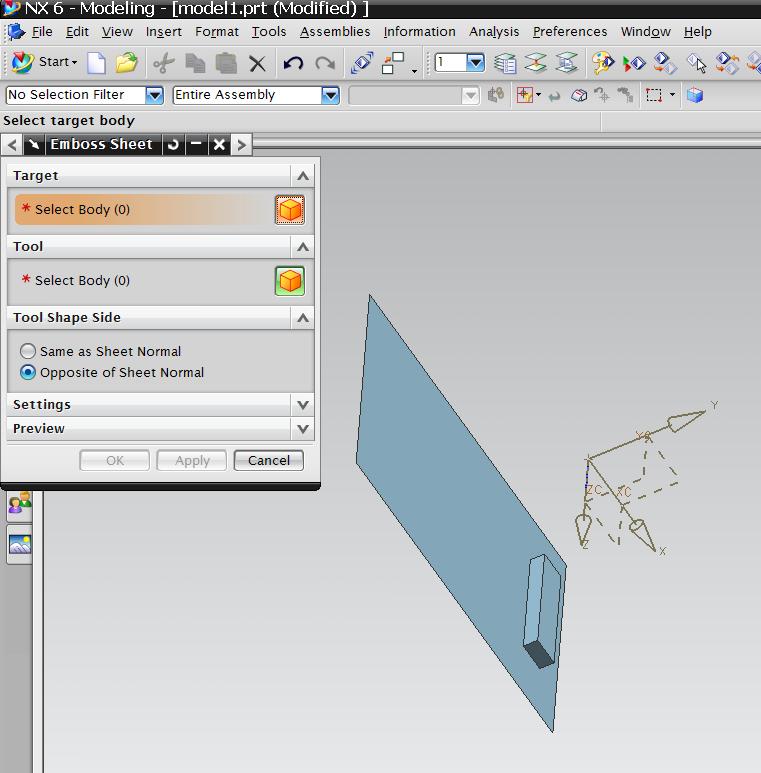Click the blue cube view icon
Viewport: 761px width, 773px height.
(x=695, y=95)
